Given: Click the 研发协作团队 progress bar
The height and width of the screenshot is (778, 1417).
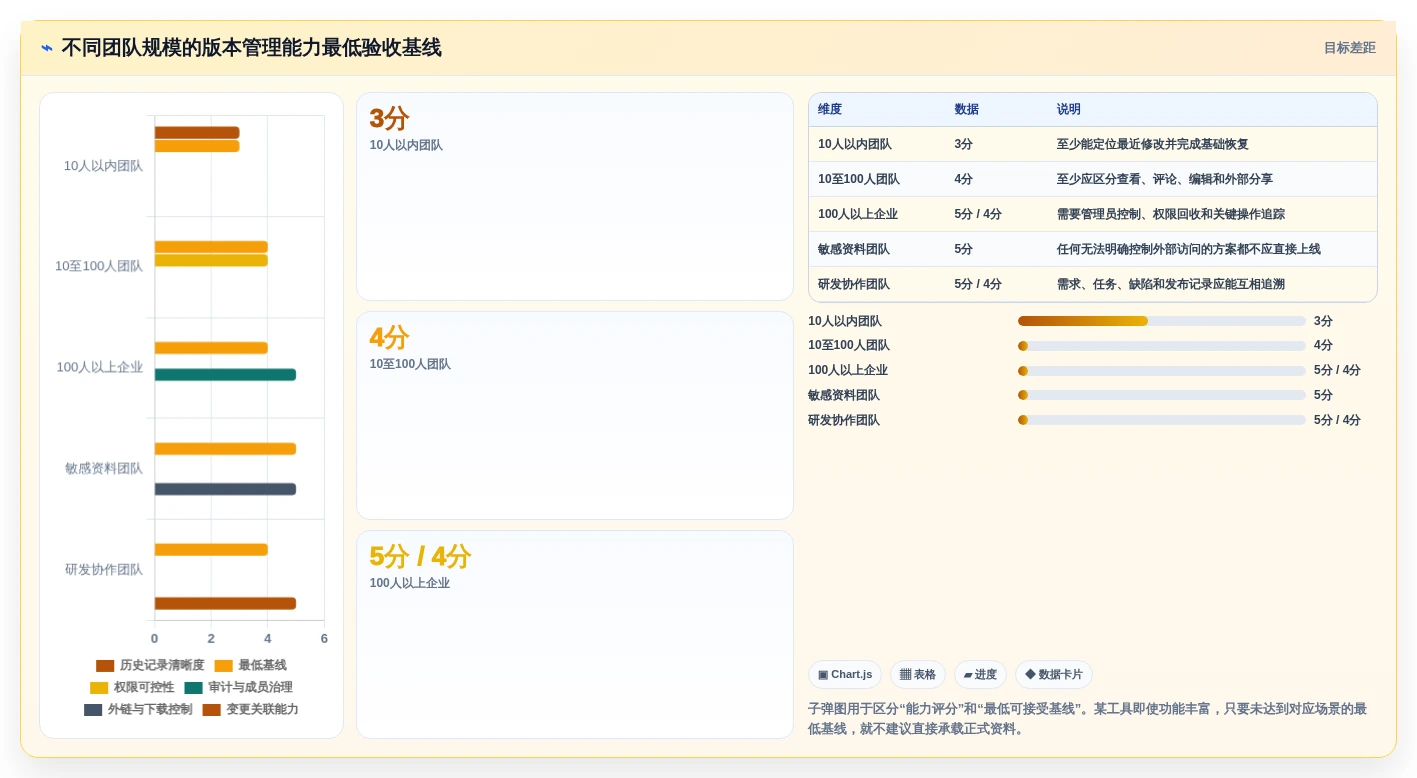Looking at the screenshot, I should coord(1162,421).
